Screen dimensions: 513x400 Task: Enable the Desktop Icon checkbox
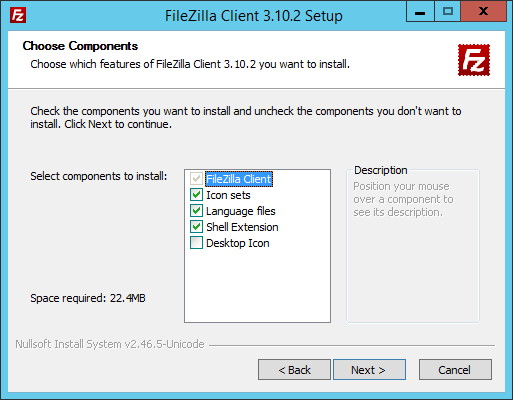pos(196,243)
